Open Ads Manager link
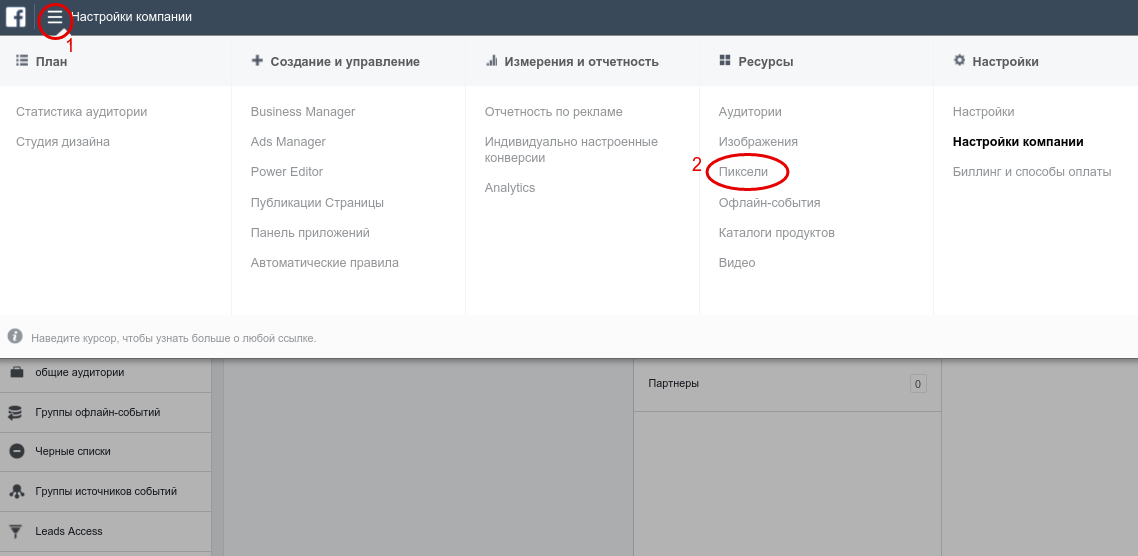Screen dimensions: 1138x556 tap(288, 142)
